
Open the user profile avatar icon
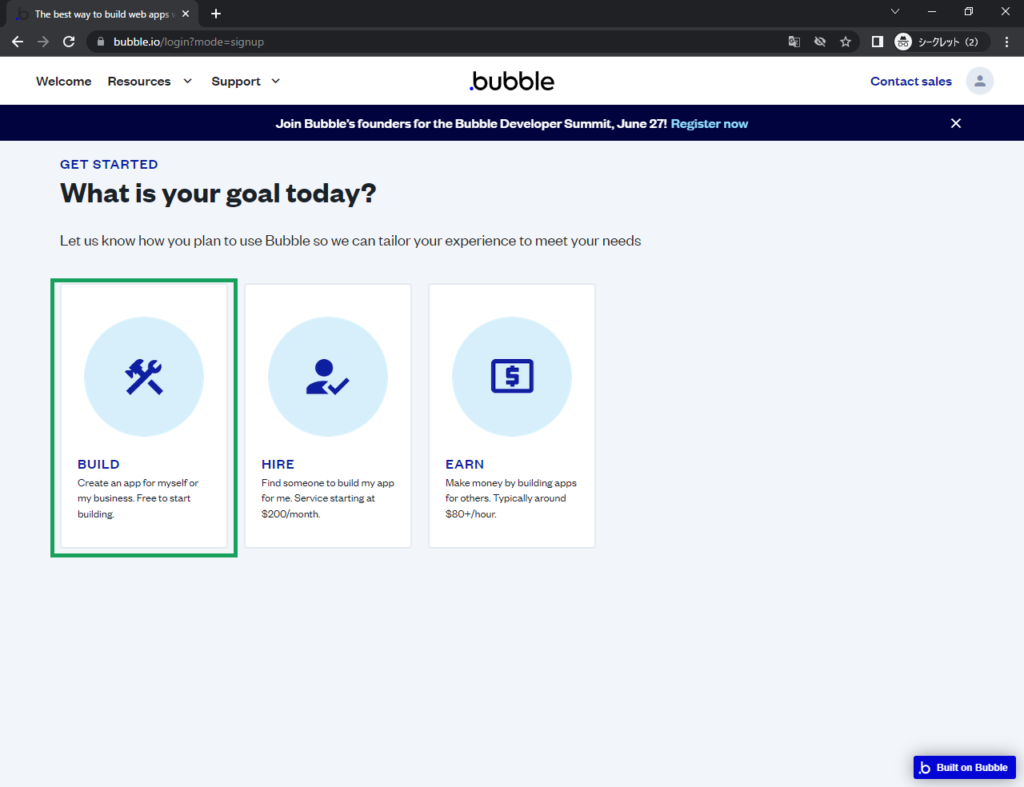point(979,81)
